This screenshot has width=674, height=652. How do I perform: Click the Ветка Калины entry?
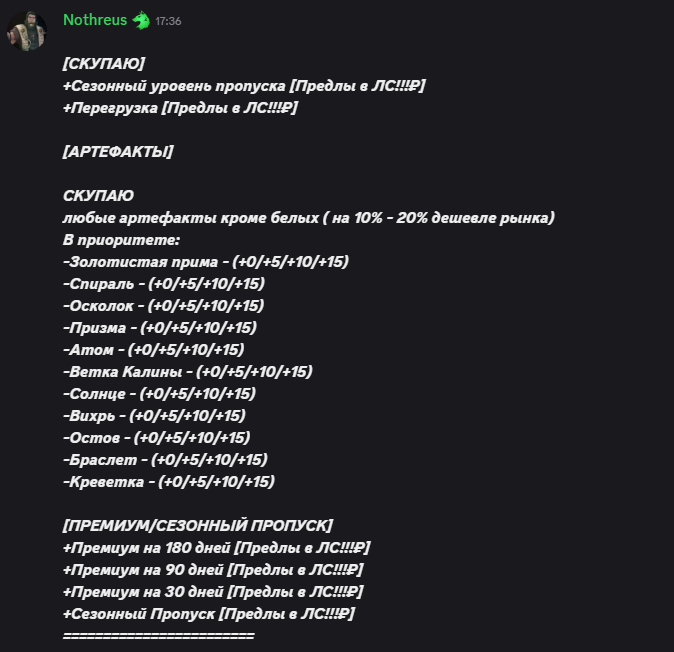coord(188,371)
